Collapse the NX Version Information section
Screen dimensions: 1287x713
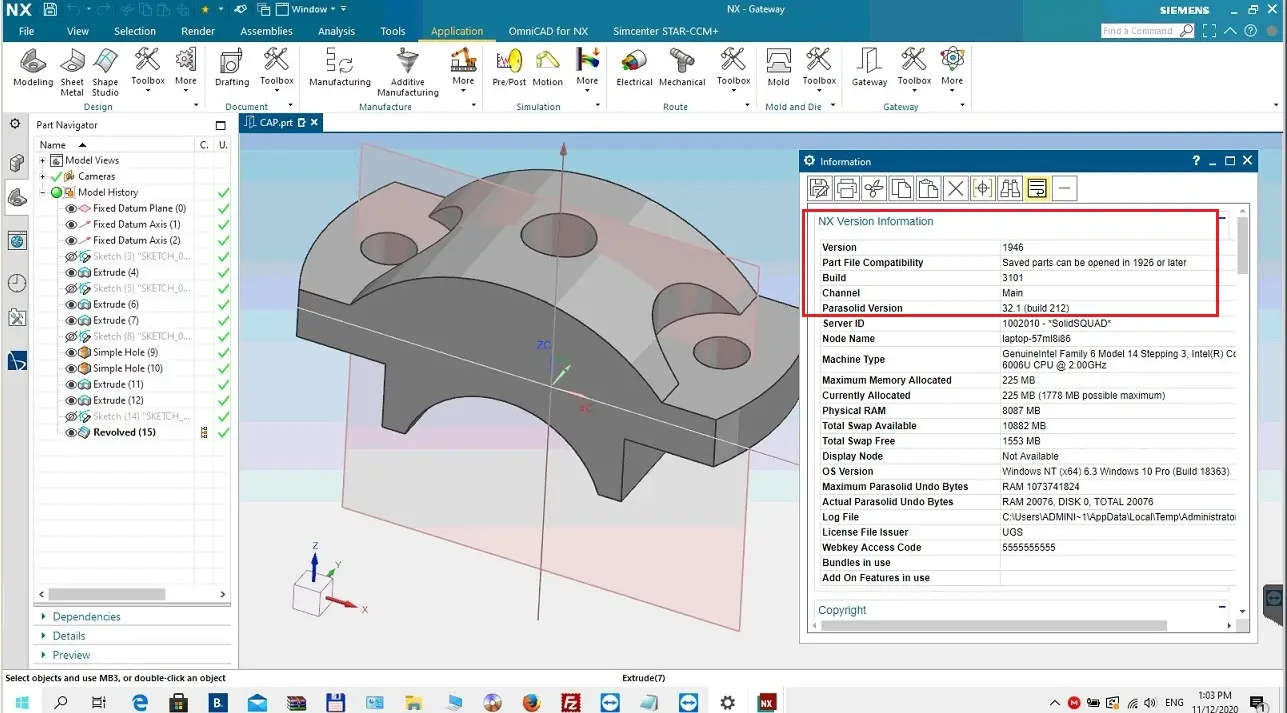(x=1222, y=216)
